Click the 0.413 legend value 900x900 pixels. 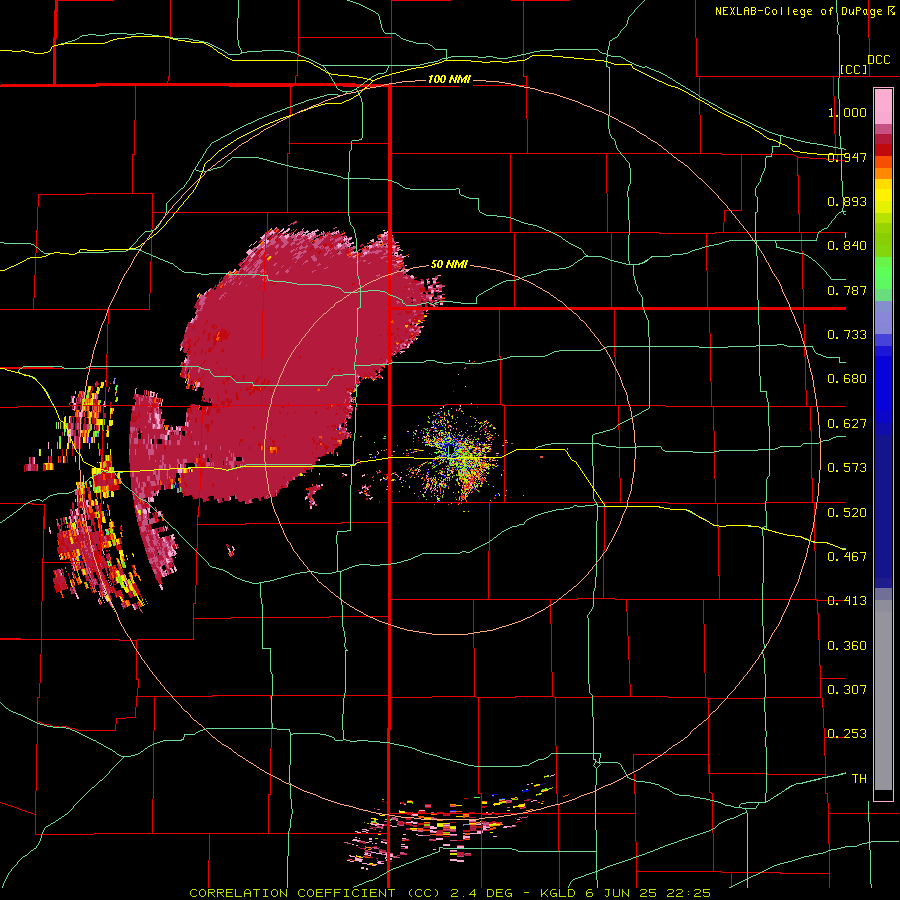[847, 601]
